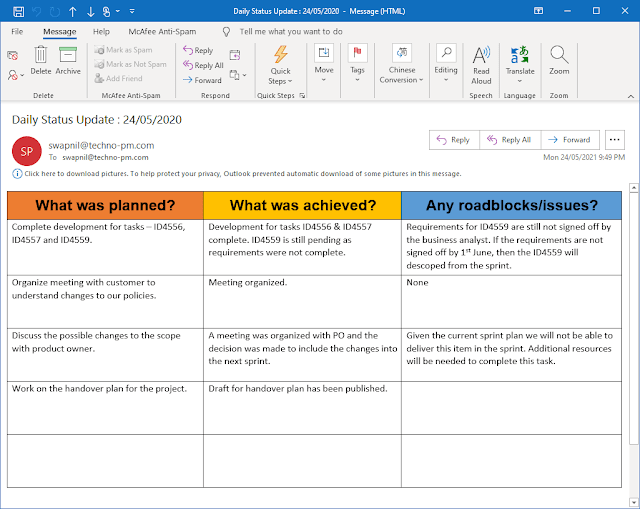The image size is (640, 509).
Task: Click the download pictures info bar
Action: click(237, 174)
